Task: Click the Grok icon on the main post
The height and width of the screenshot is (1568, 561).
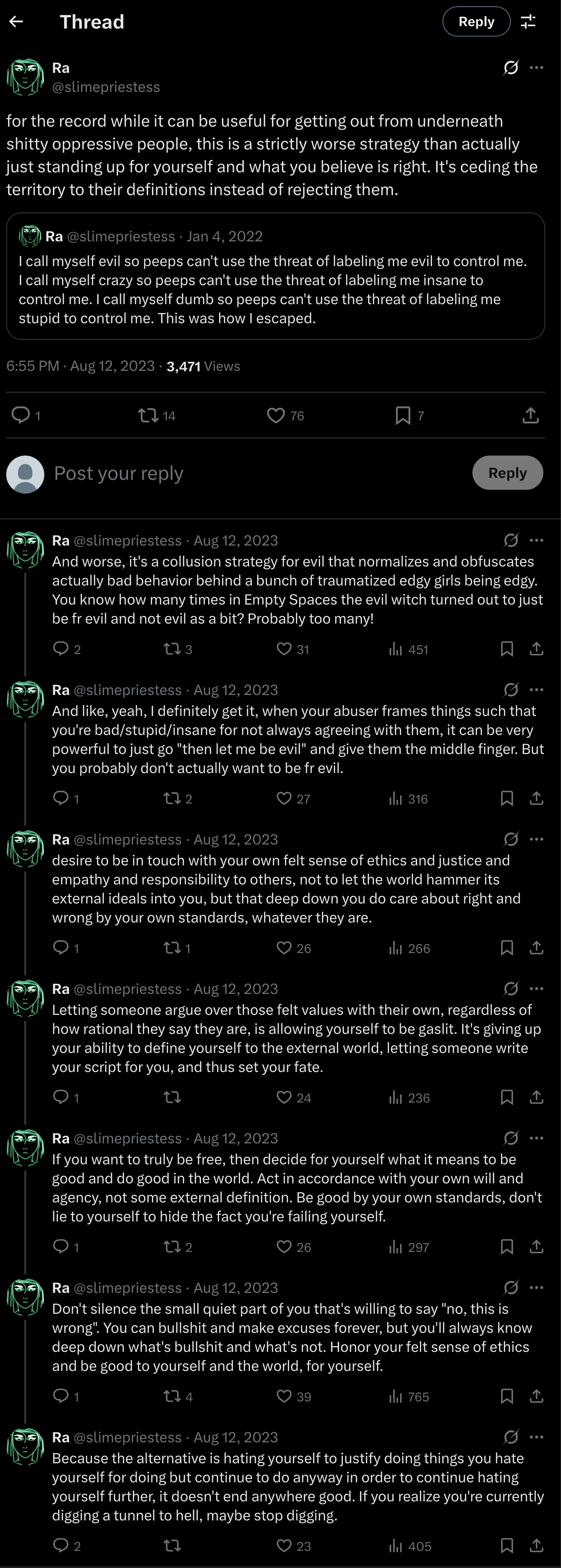Action: pos(511,68)
